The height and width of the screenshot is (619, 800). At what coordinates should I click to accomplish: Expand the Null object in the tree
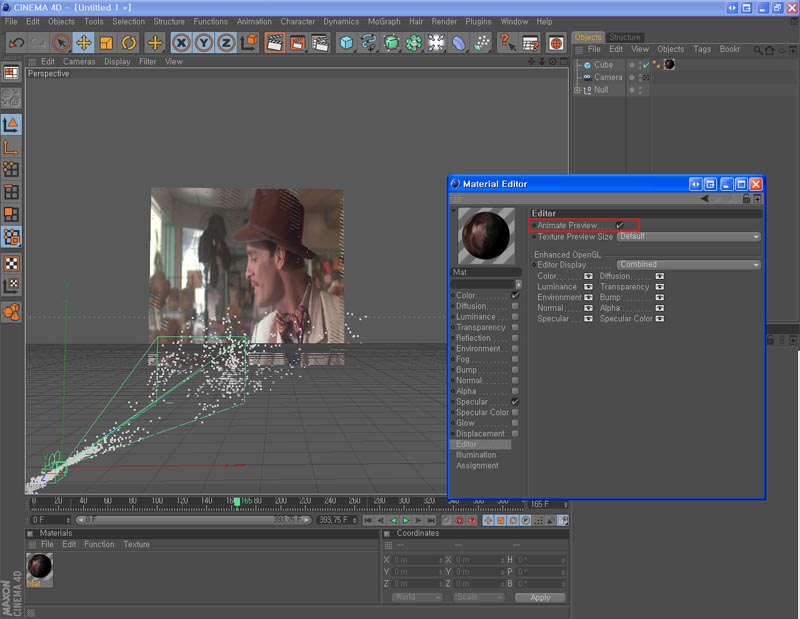578,90
